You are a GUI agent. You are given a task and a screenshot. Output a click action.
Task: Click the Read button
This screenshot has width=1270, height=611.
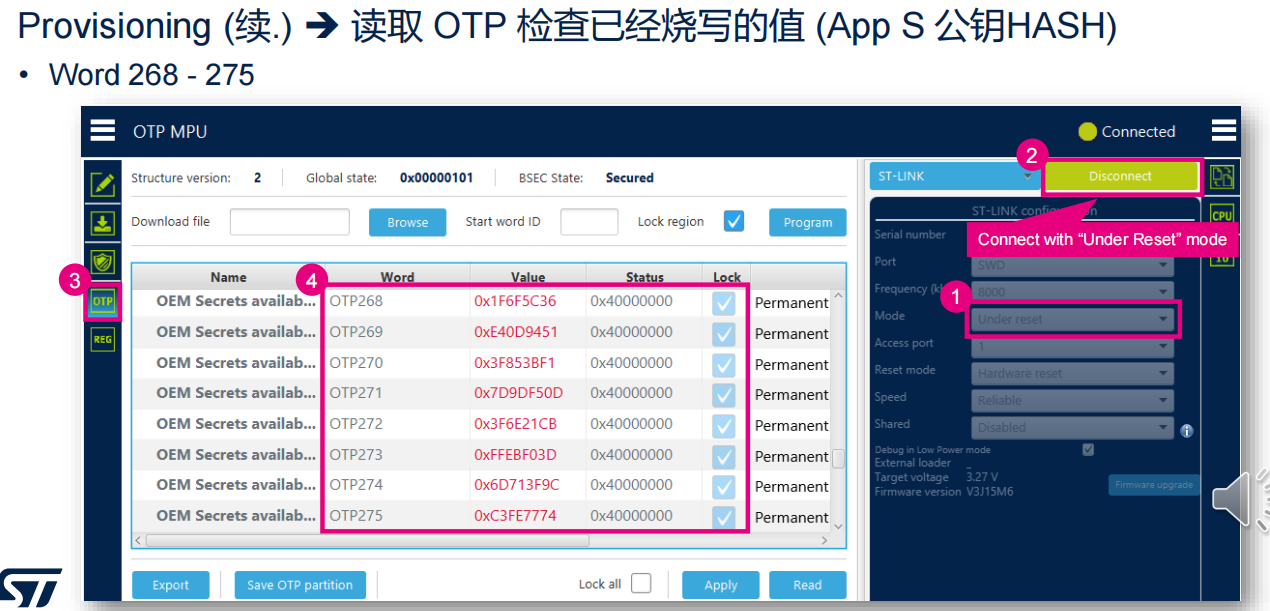(x=807, y=585)
